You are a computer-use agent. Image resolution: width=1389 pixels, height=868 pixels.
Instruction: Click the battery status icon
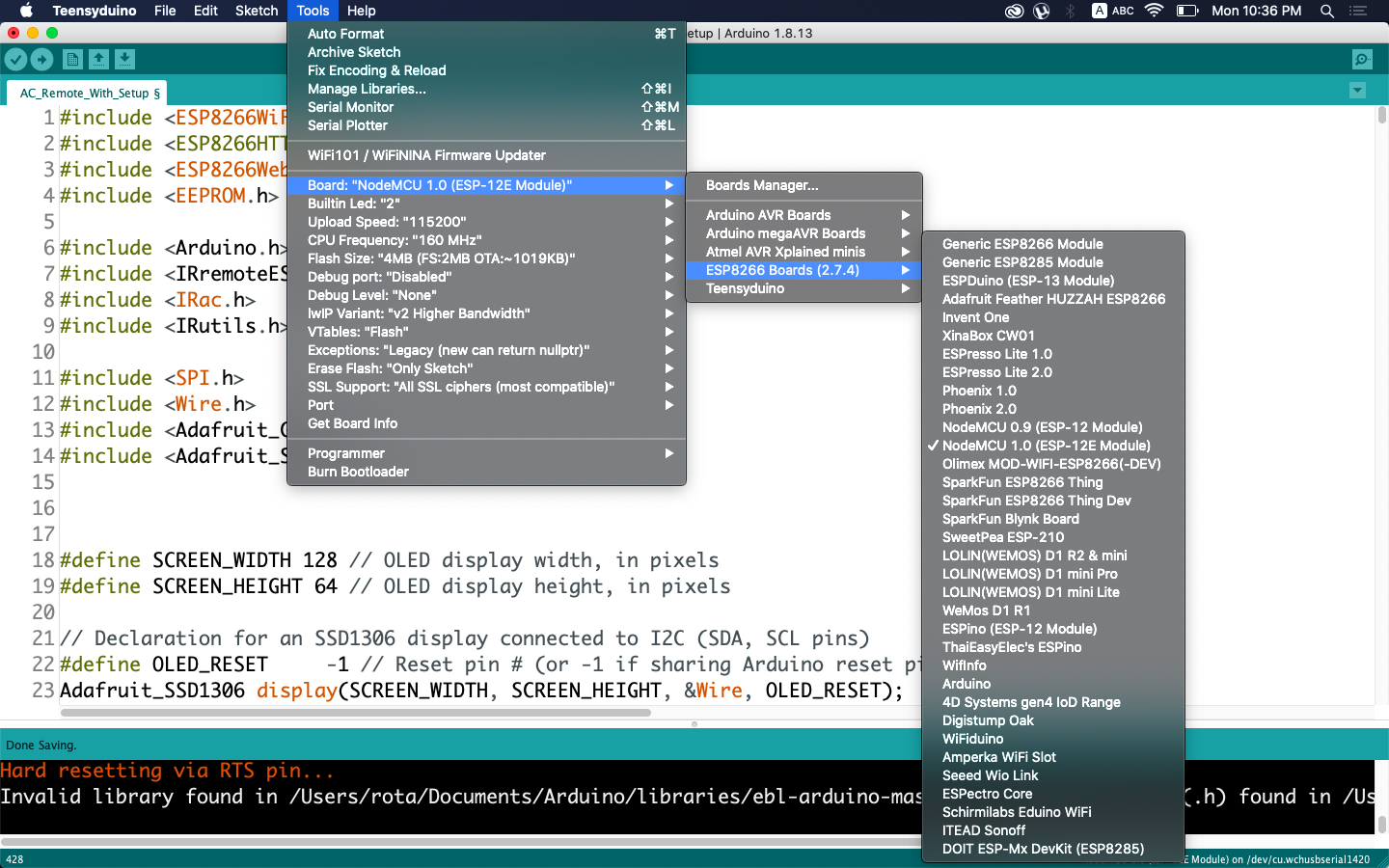pos(1187,11)
